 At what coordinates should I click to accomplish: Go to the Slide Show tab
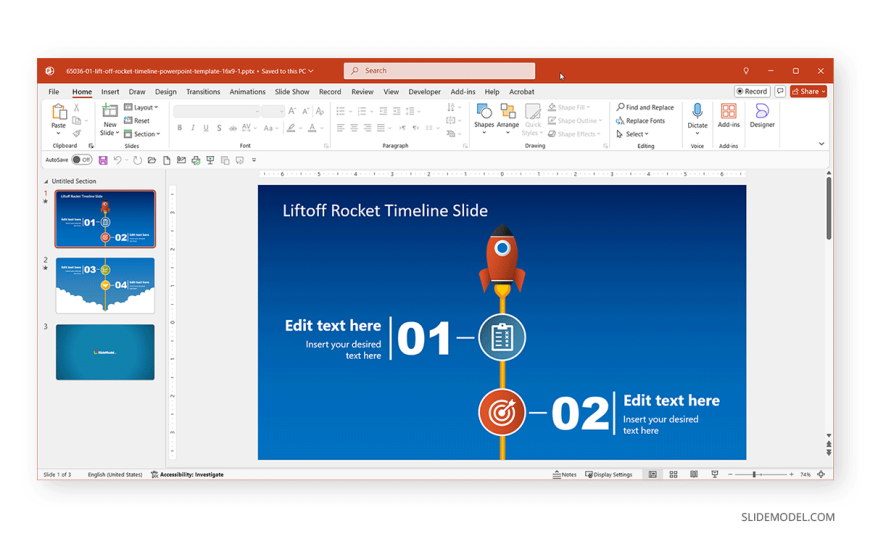[292, 92]
